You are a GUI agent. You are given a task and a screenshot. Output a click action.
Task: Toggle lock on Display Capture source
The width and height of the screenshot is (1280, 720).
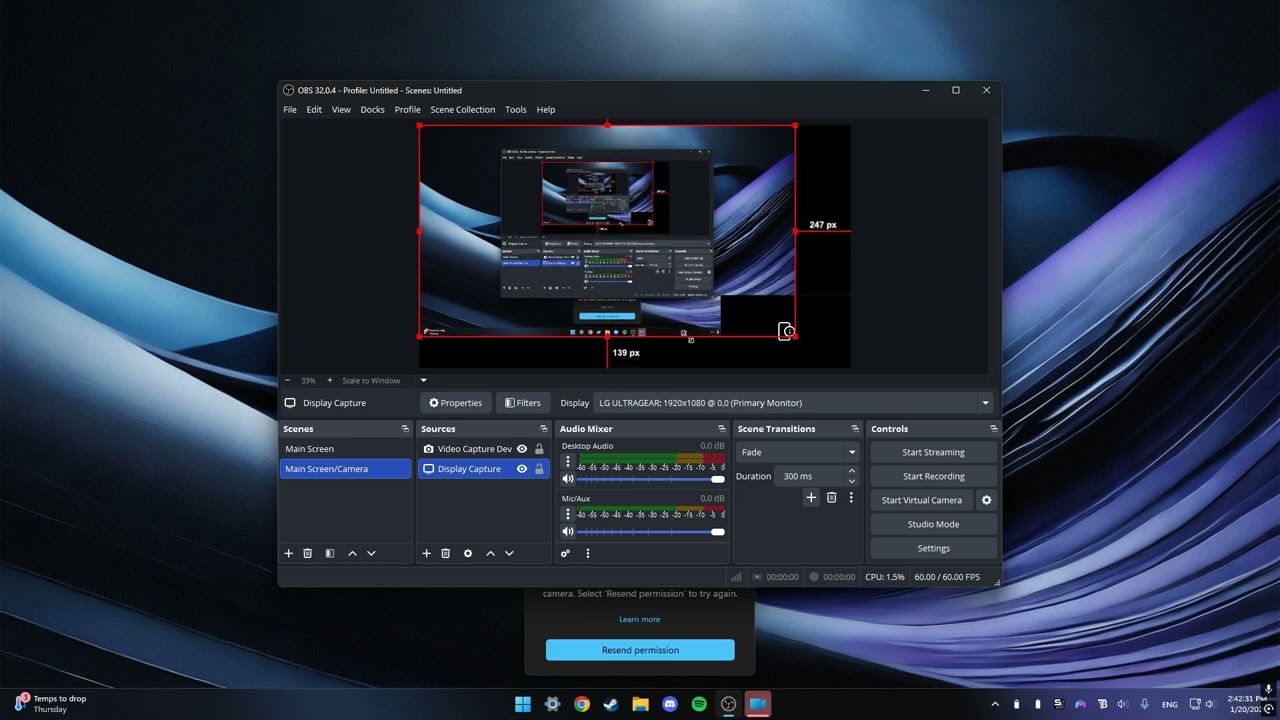tap(539, 469)
